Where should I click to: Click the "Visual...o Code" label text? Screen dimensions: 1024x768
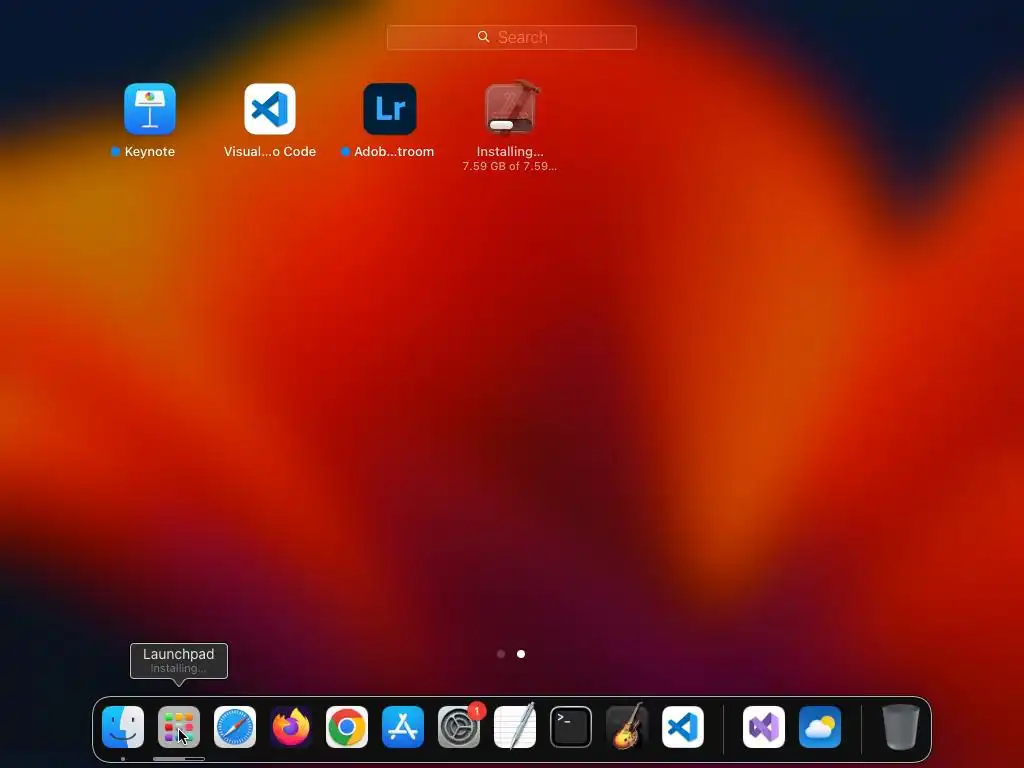point(270,152)
